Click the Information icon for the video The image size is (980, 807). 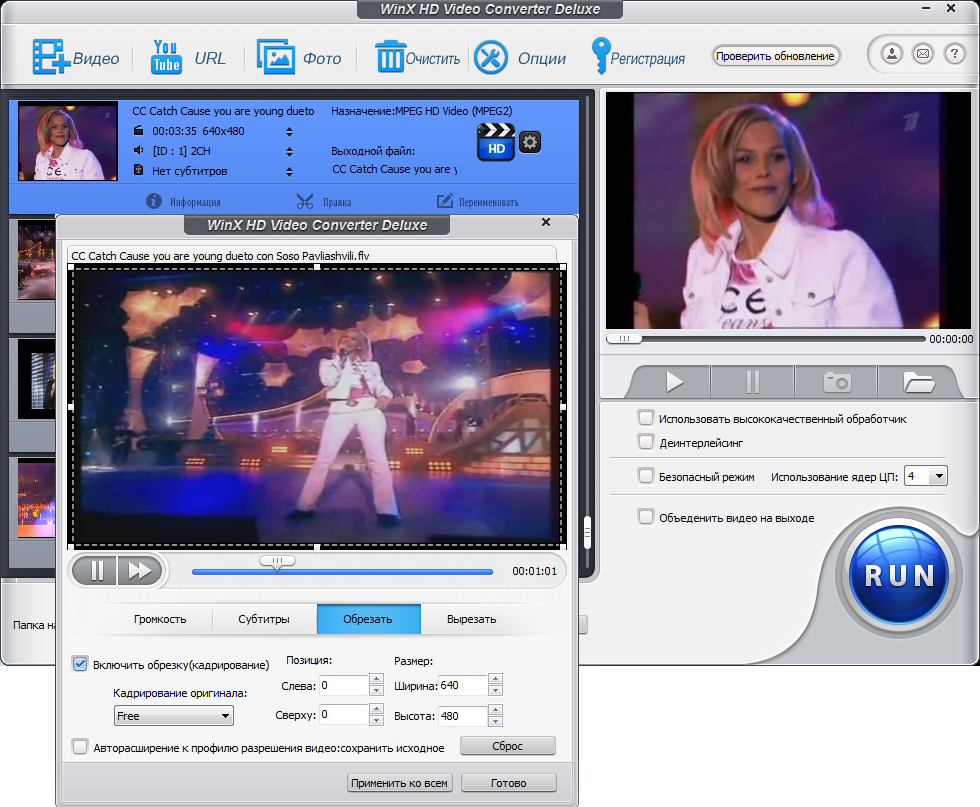coord(154,201)
